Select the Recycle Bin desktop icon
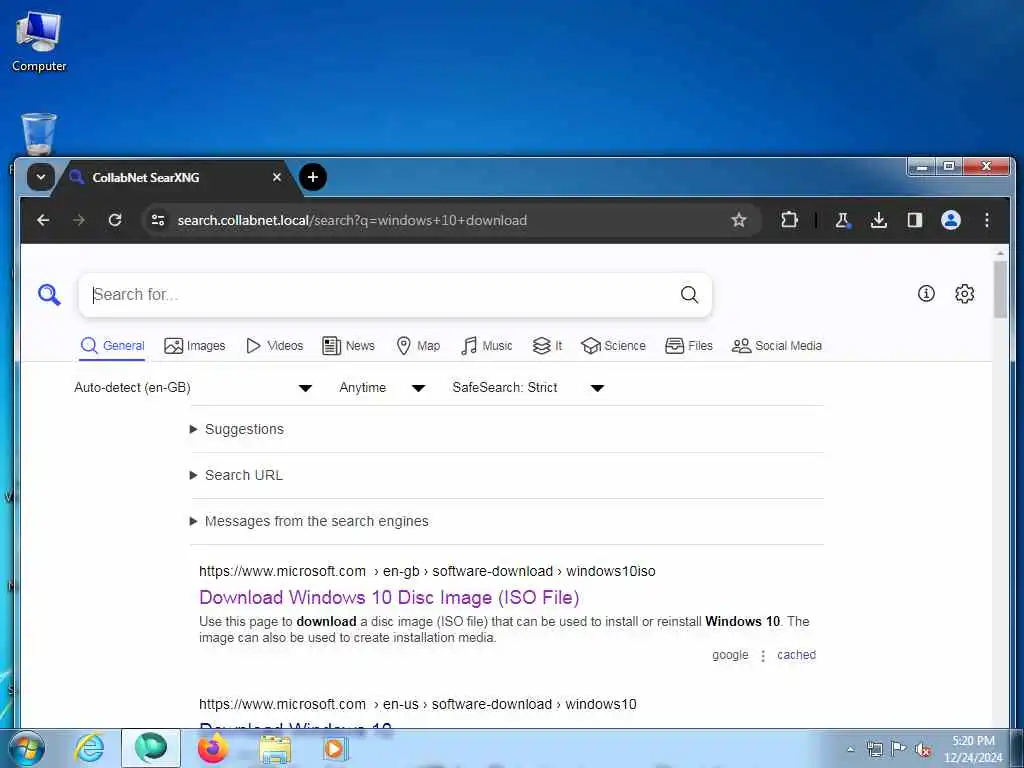Screen dimensions: 1024x768 (39, 134)
